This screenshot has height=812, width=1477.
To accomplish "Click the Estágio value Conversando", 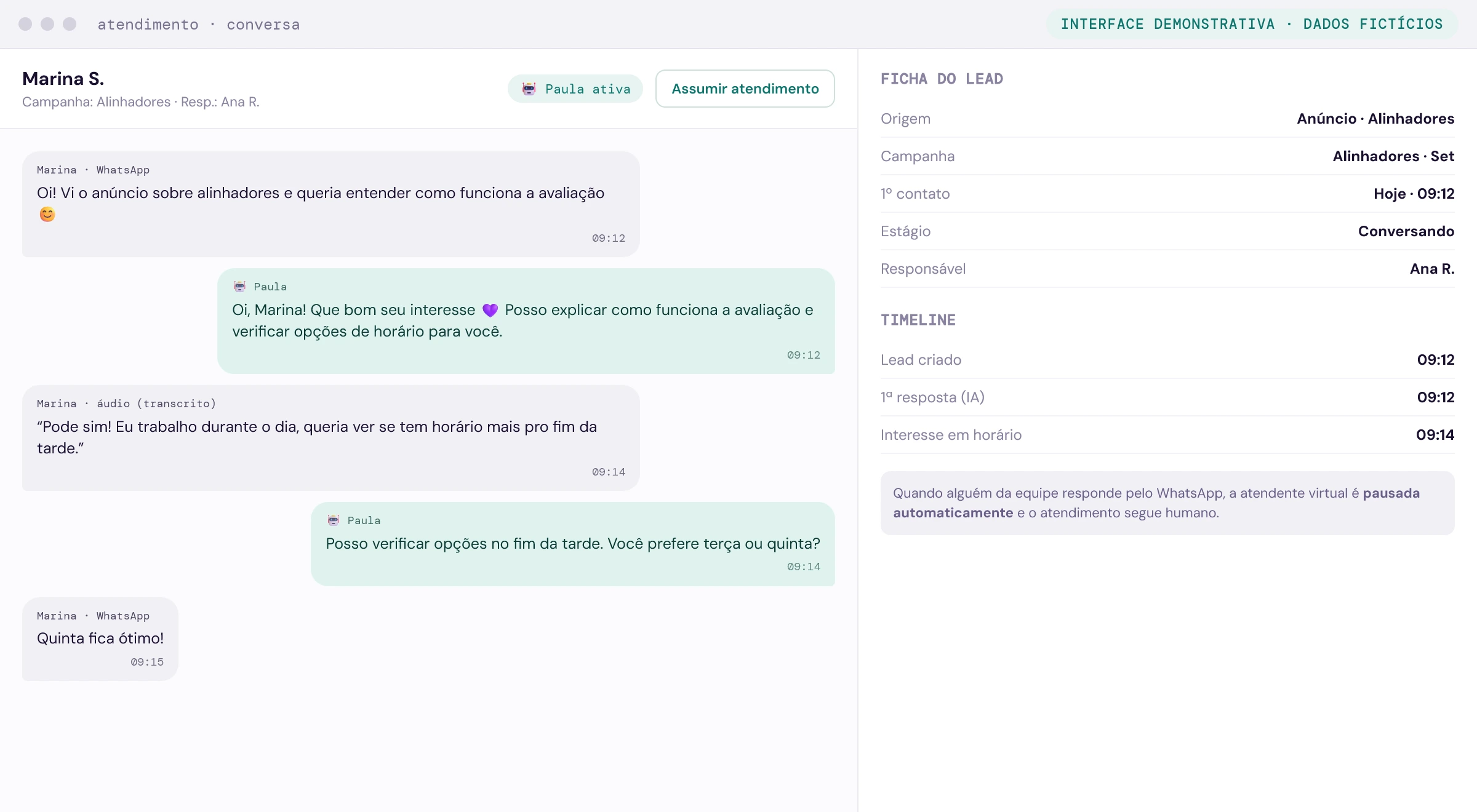I will [1406, 231].
